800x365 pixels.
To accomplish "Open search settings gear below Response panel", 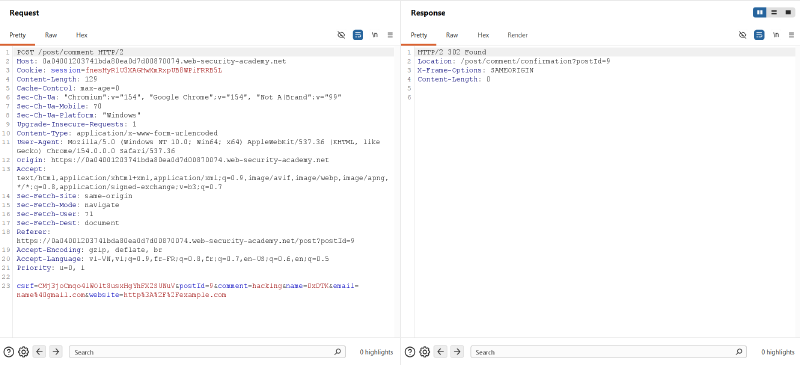I will pos(424,352).
